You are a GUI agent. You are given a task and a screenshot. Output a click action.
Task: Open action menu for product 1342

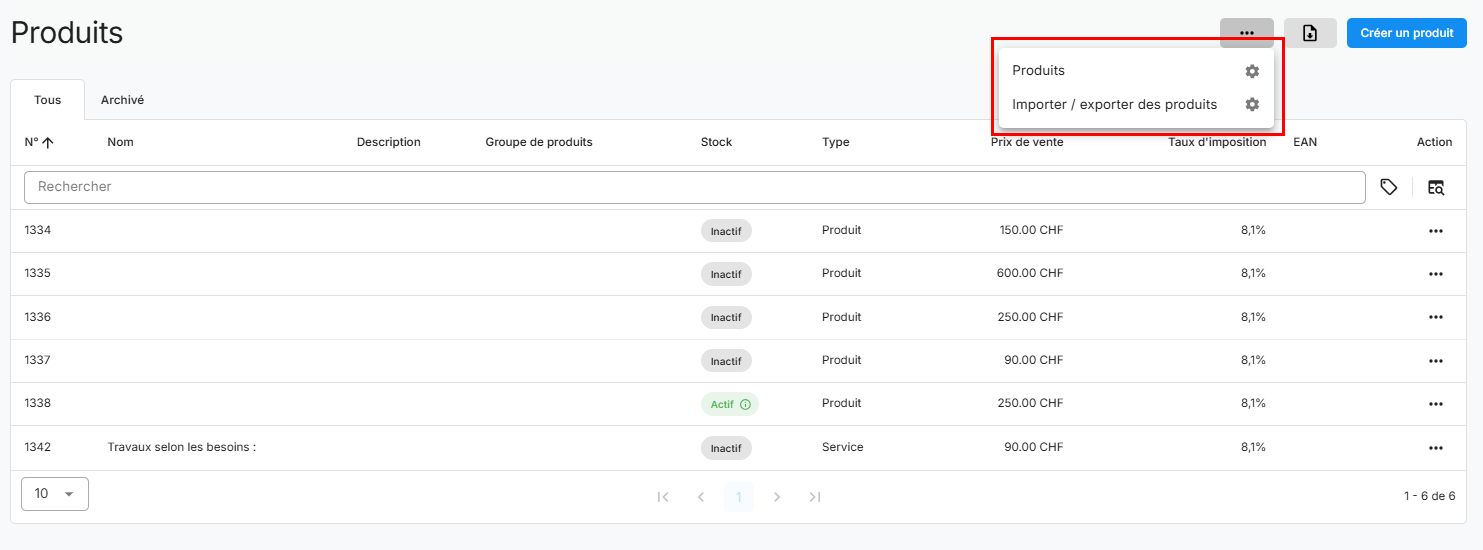(1435, 448)
